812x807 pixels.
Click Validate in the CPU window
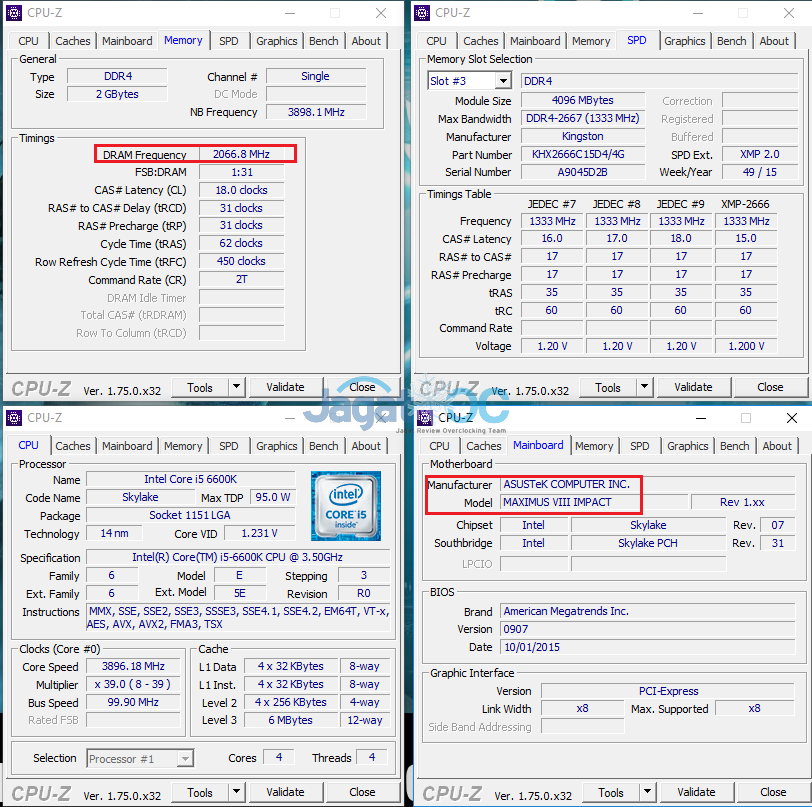pos(285,792)
